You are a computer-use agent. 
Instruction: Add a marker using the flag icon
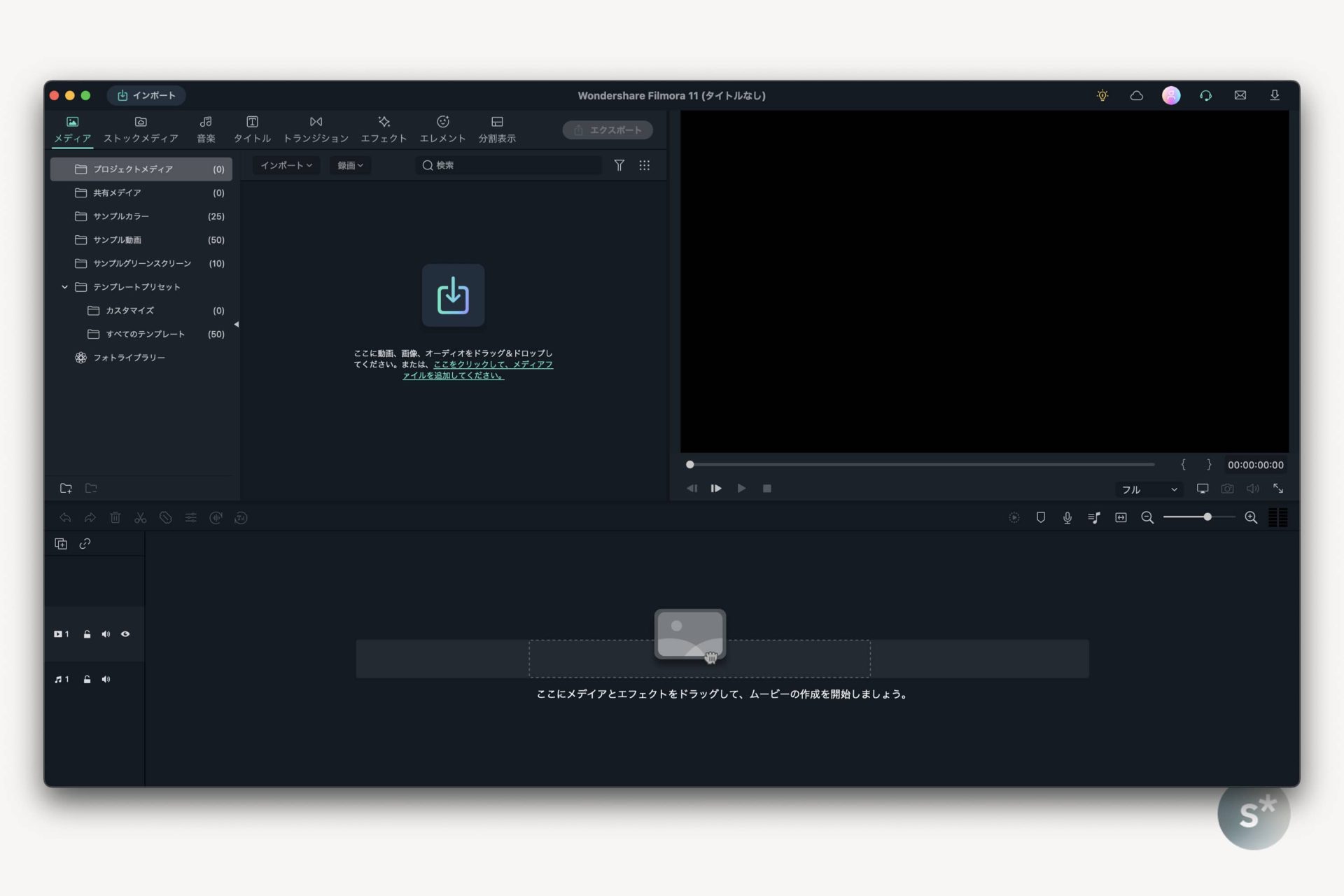pyautogui.click(x=1040, y=518)
